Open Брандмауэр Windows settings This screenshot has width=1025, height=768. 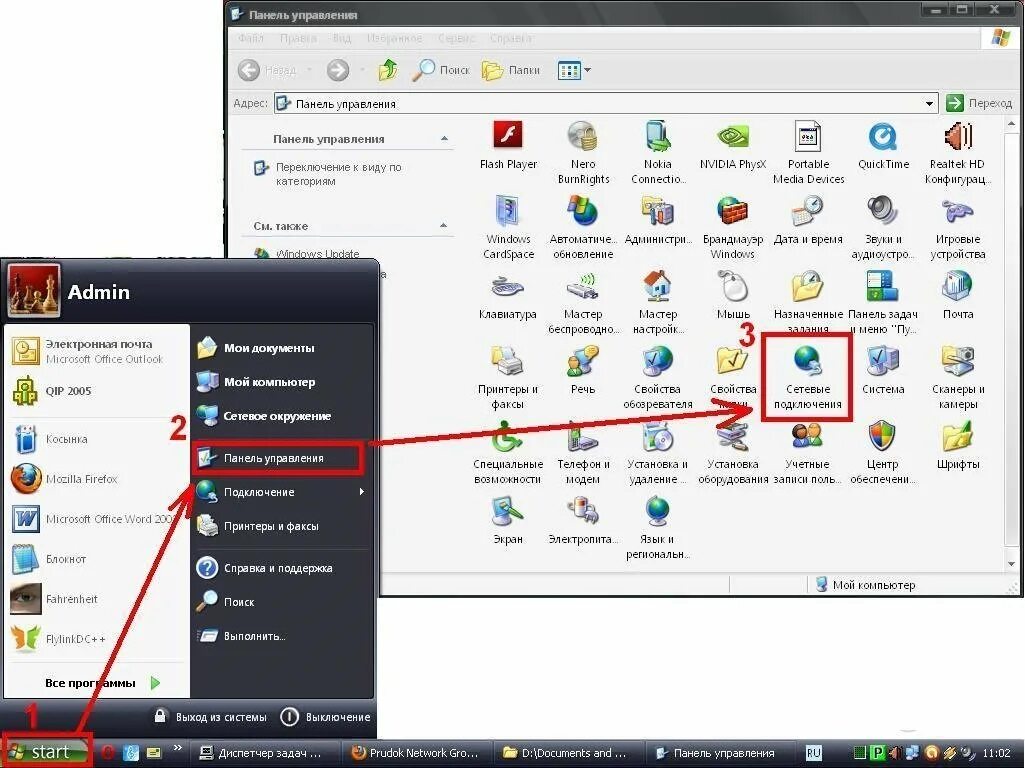pos(732,219)
